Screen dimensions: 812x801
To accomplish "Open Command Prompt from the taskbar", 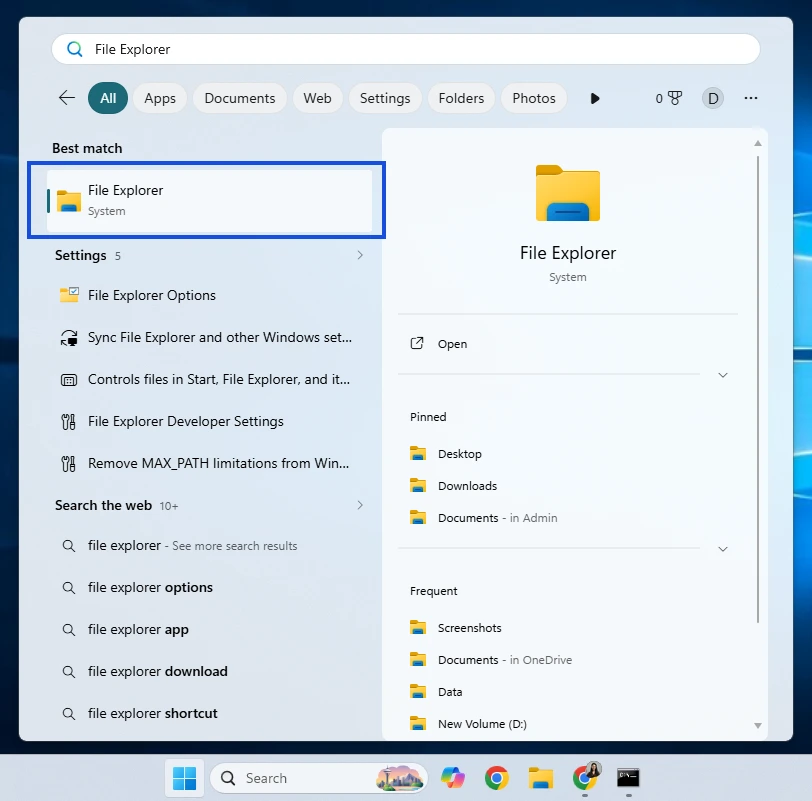I will click(628, 777).
